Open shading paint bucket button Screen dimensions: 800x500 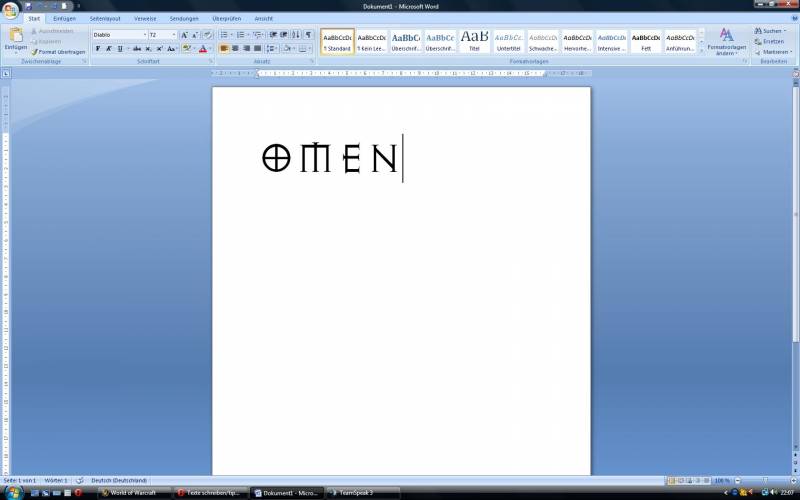287,48
